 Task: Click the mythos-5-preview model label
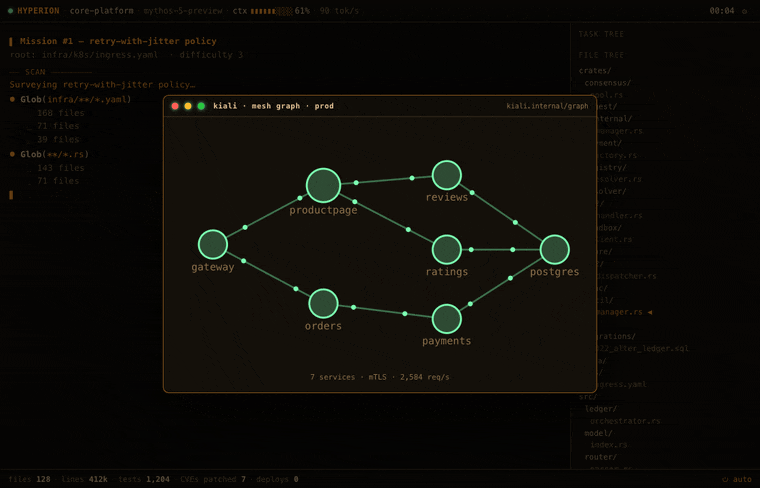click(183, 11)
